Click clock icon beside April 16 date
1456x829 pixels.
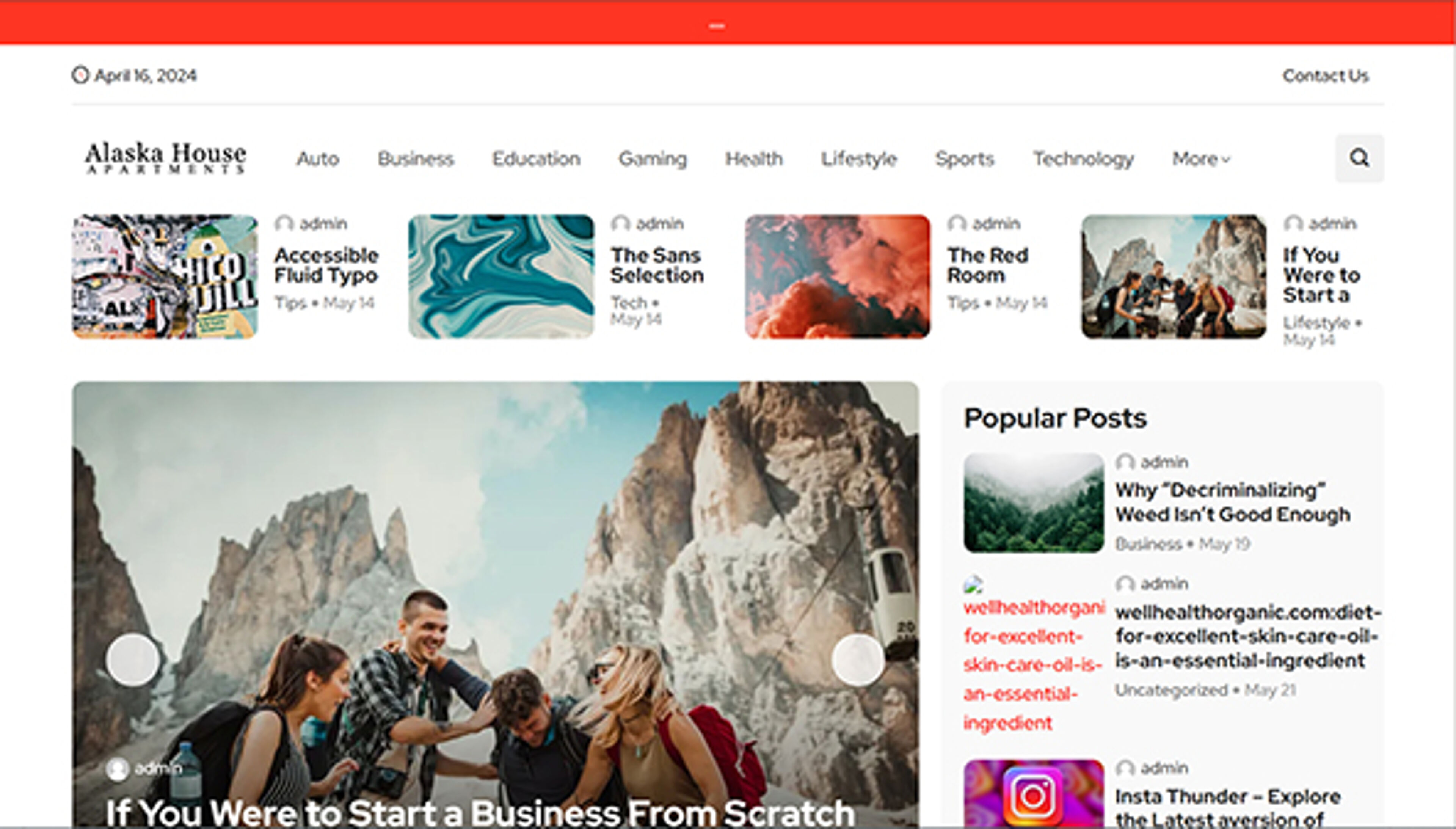point(80,75)
